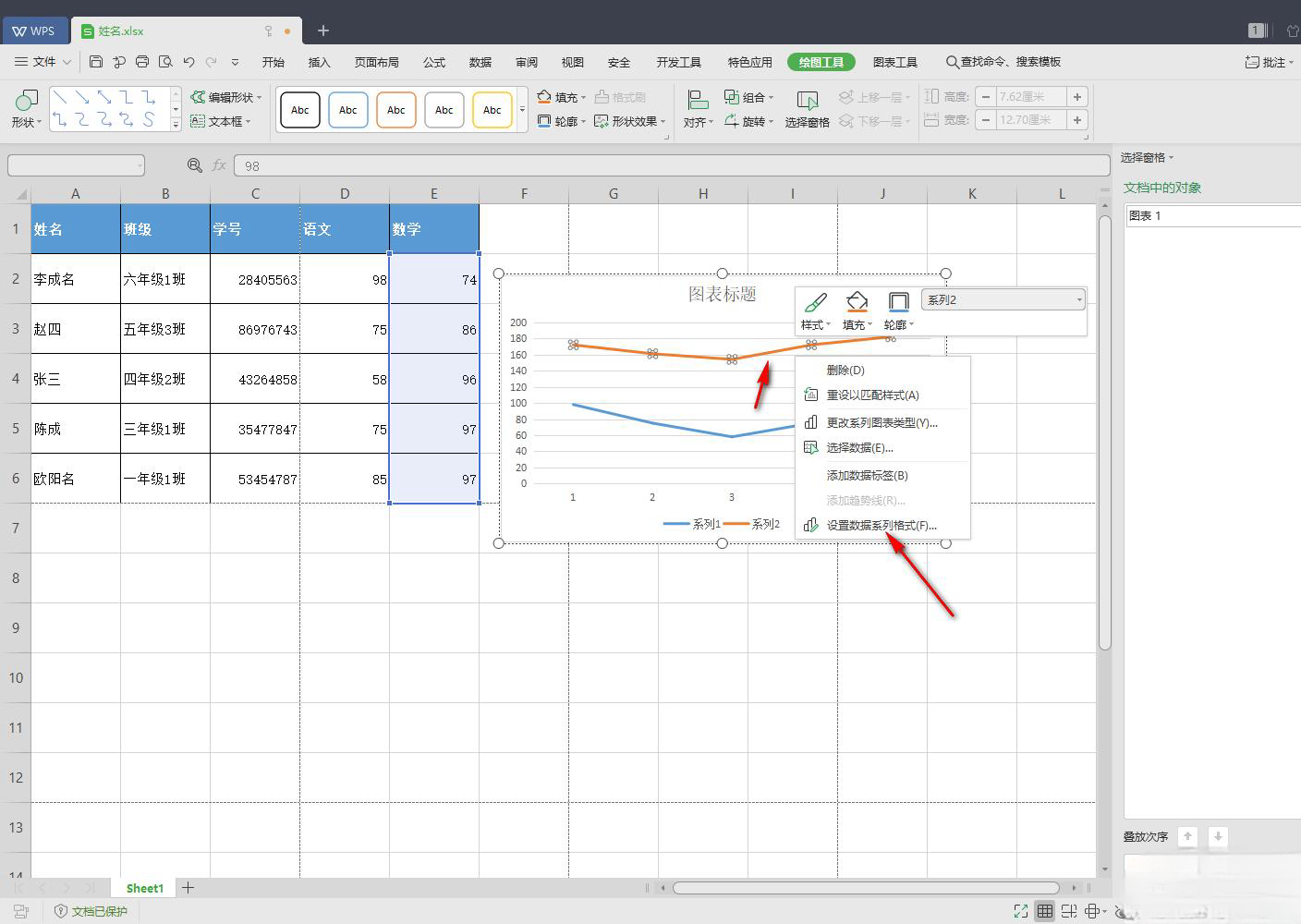
Task: Click the Undo arrow icon
Action: coord(188,62)
